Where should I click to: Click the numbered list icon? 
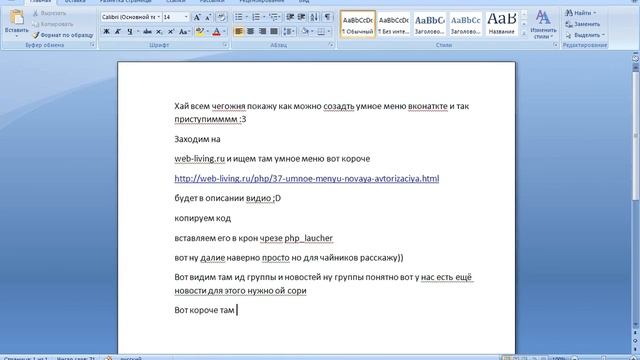256,17
